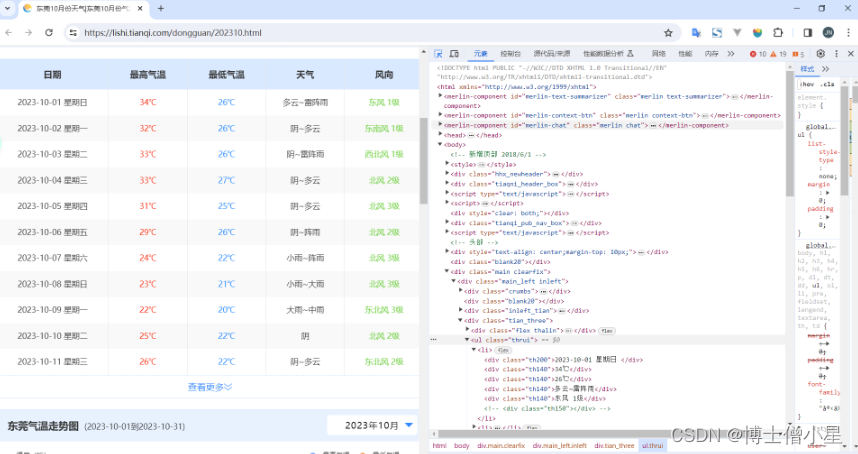
Task: Select the div.tian_three breadcrumb
Action: pos(614,446)
